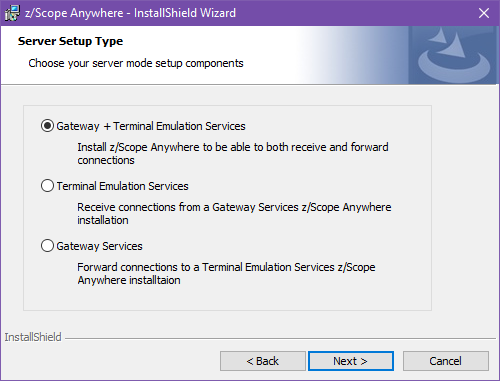
Task: Enable the Gateway Services radio option circle
Action: 47,246
